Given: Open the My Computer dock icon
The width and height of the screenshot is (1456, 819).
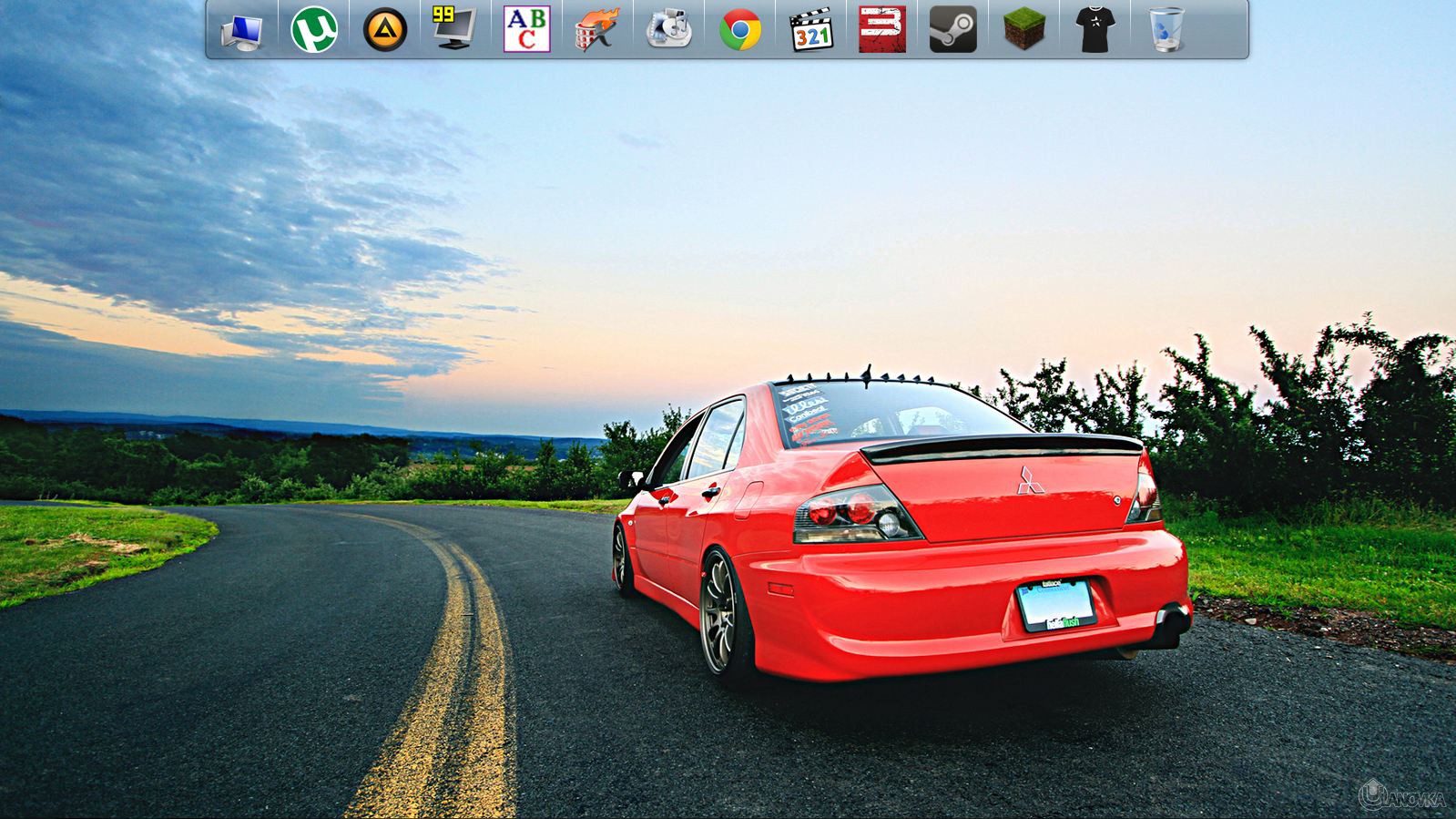Looking at the screenshot, I should [241, 30].
